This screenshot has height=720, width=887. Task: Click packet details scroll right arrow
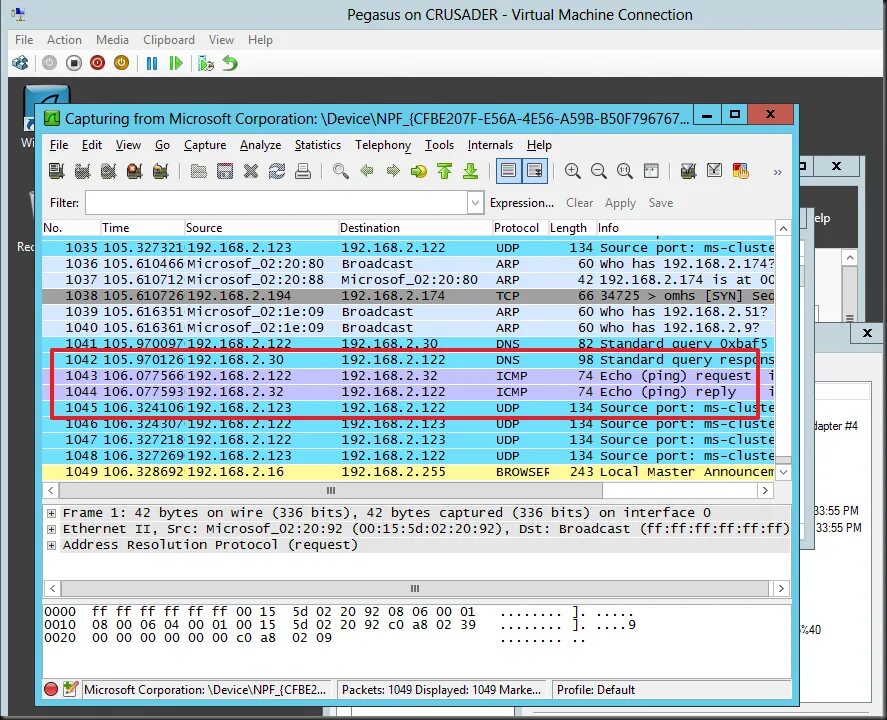781,588
